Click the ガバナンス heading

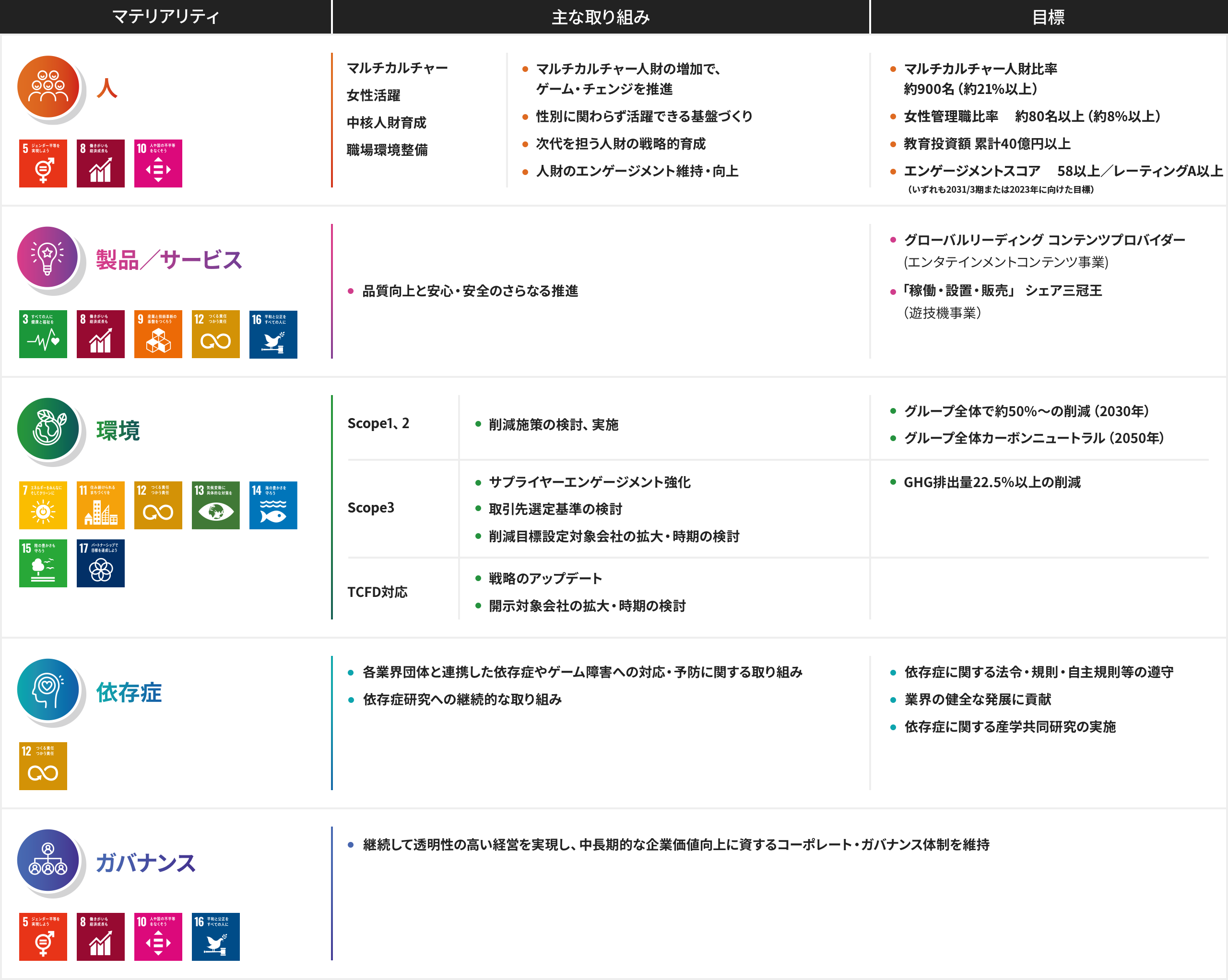click(146, 863)
